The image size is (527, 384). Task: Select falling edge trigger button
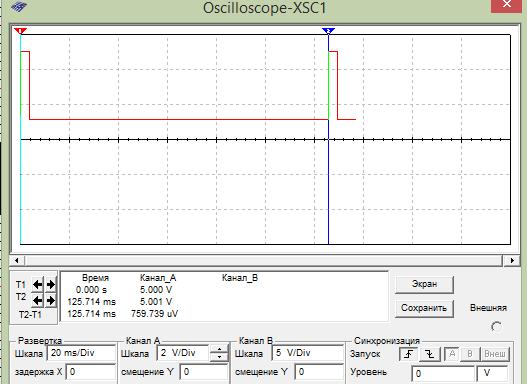point(430,354)
